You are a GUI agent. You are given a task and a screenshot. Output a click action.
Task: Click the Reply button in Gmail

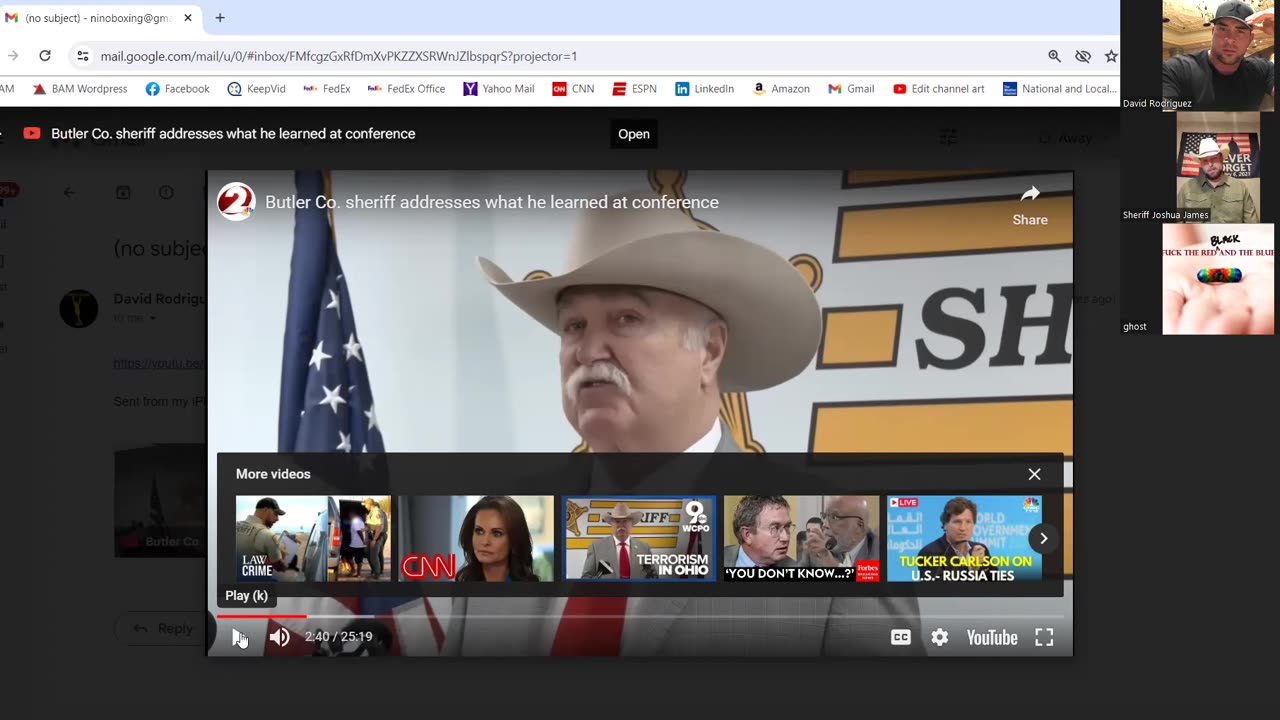(x=164, y=628)
